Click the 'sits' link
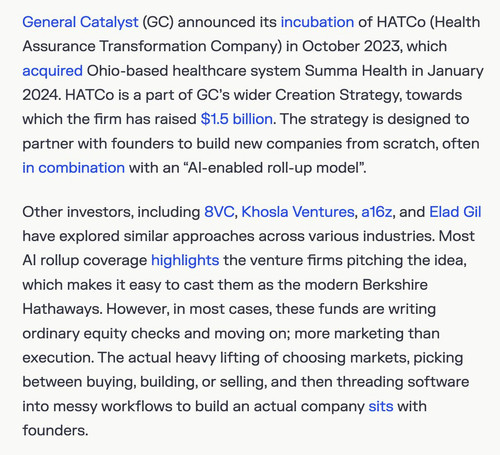The height and width of the screenshot is (455, 500). coord(381,406)
